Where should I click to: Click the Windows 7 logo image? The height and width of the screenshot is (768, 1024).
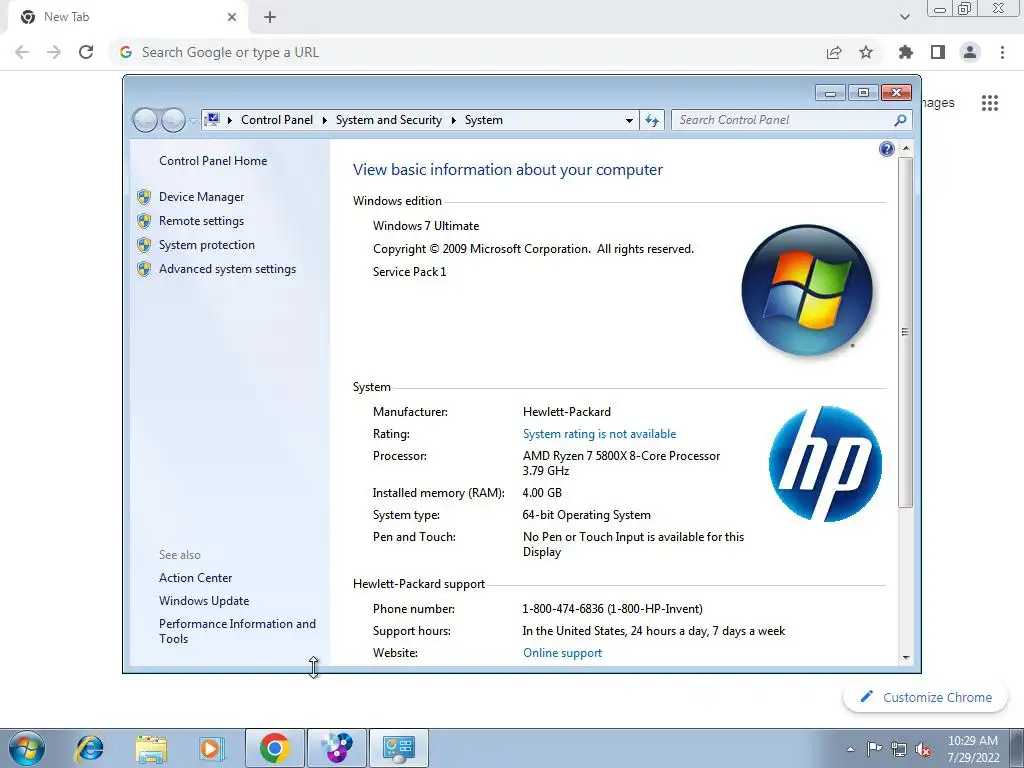pos(807,290)
